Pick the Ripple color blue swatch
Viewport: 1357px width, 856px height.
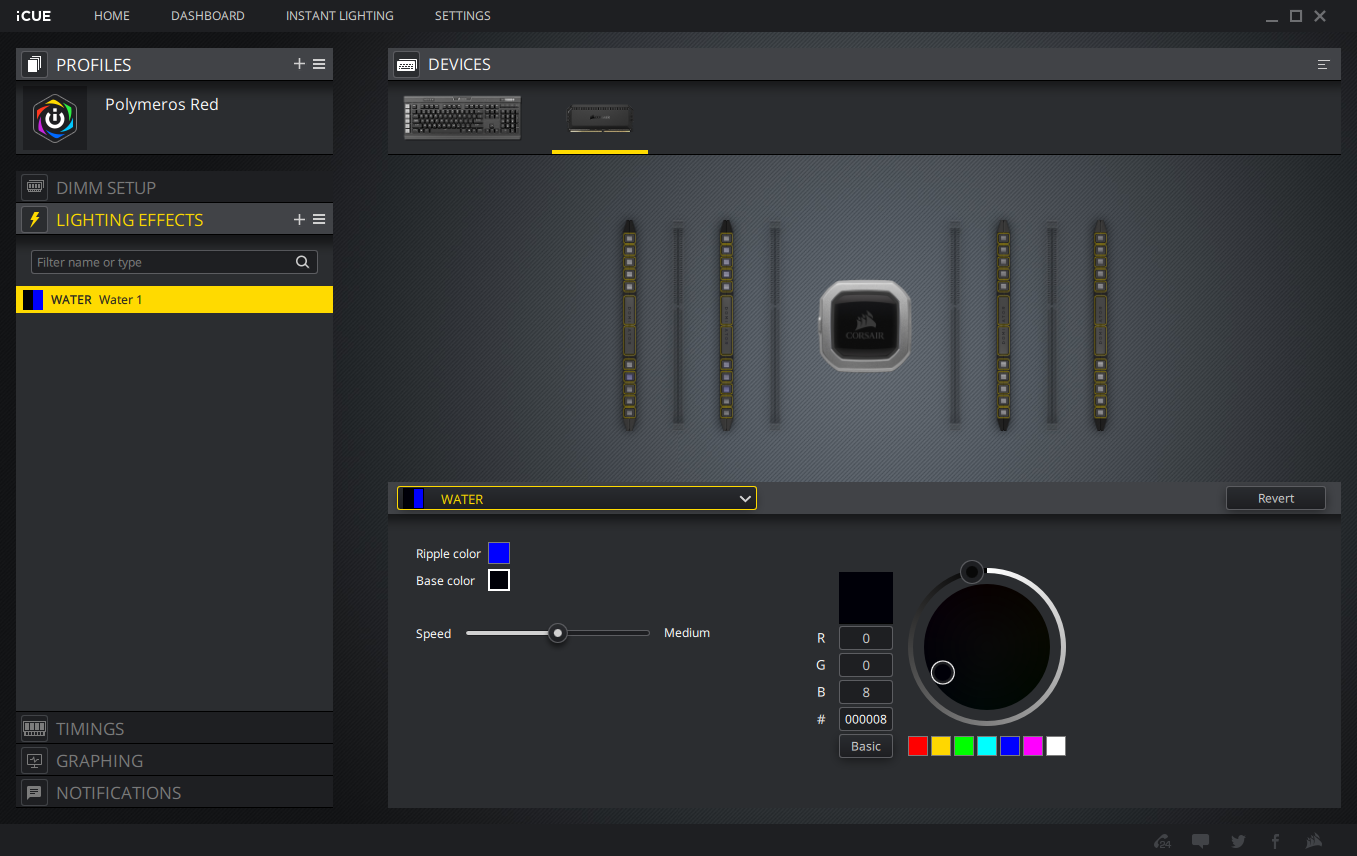point(499,553)
